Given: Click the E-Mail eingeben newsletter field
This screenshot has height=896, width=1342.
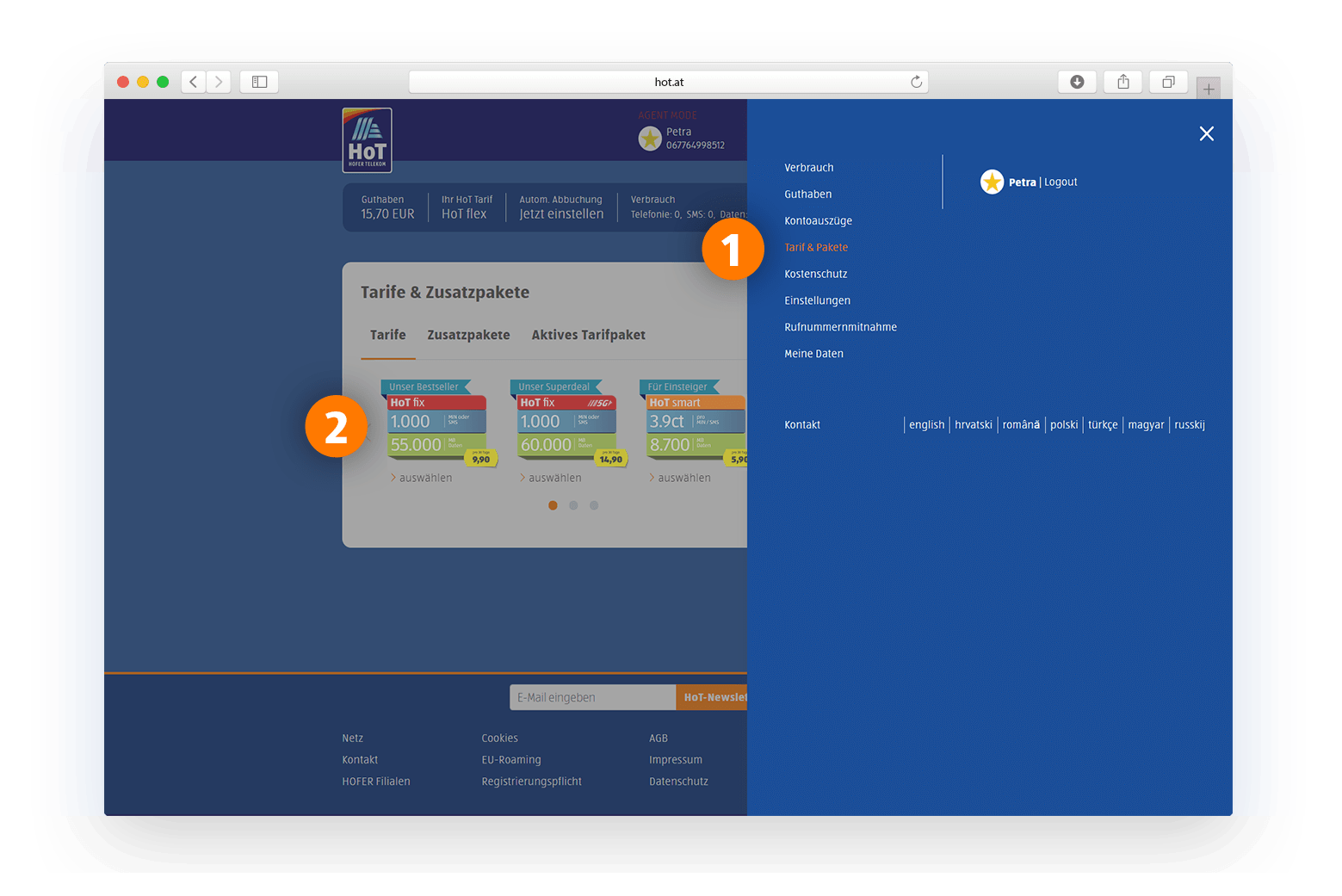Looking at the screenshot, I should tap(592, 697).
